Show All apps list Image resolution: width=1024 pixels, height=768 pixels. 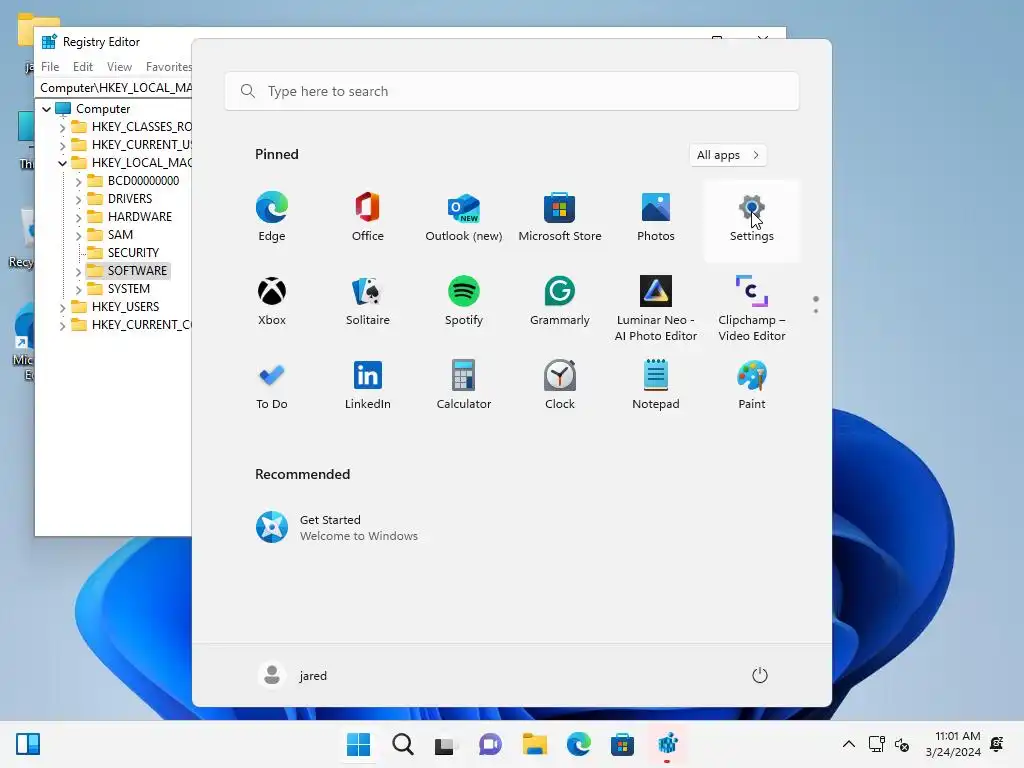(x=728, y=155)
